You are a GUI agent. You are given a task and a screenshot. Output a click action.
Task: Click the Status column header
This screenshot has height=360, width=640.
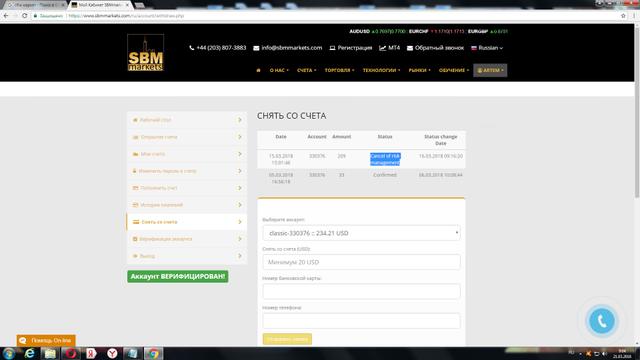(x=385, y=137)
